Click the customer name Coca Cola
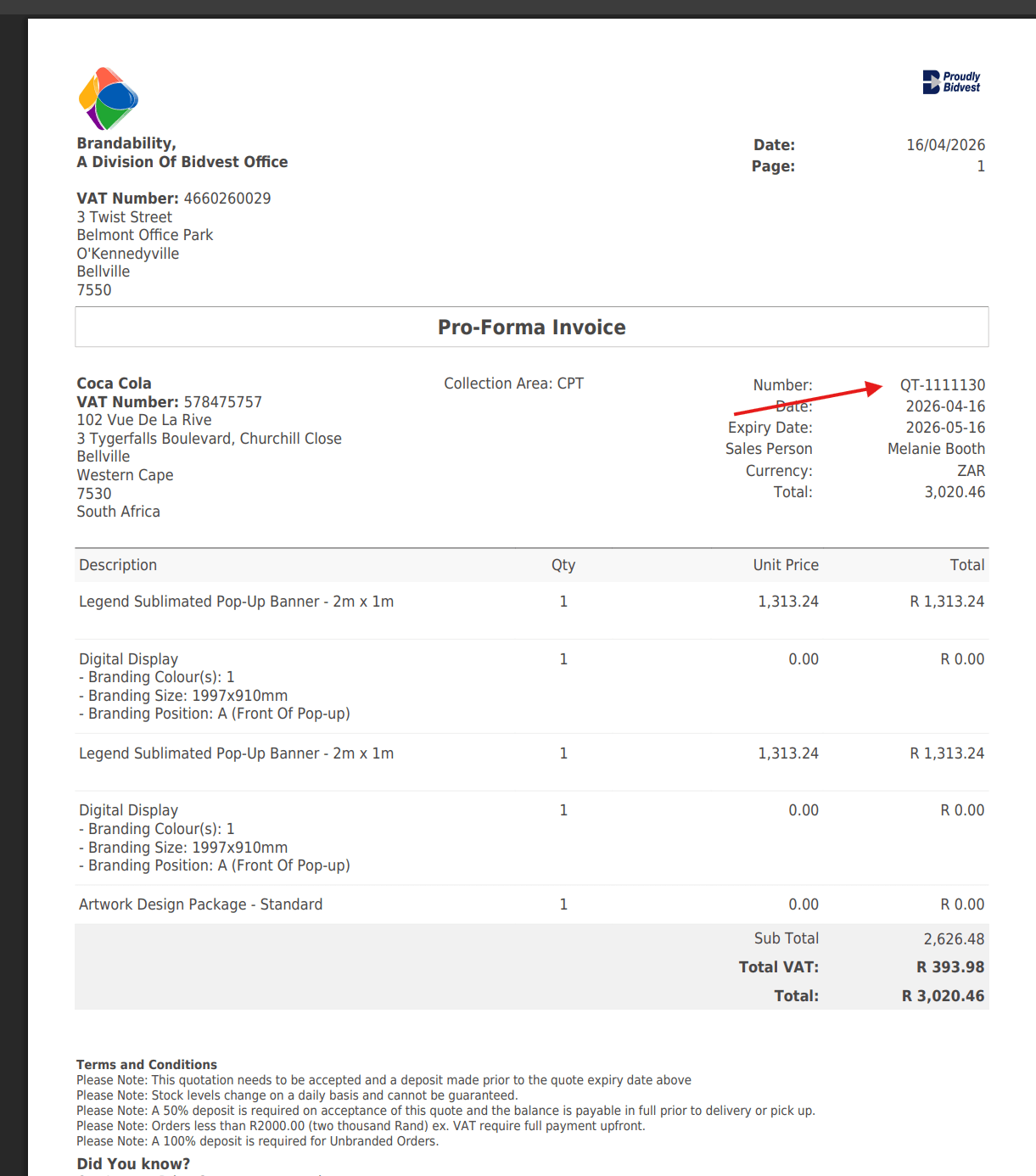1036x1176 pixels. pyautogui.click(x=115, y=384)
